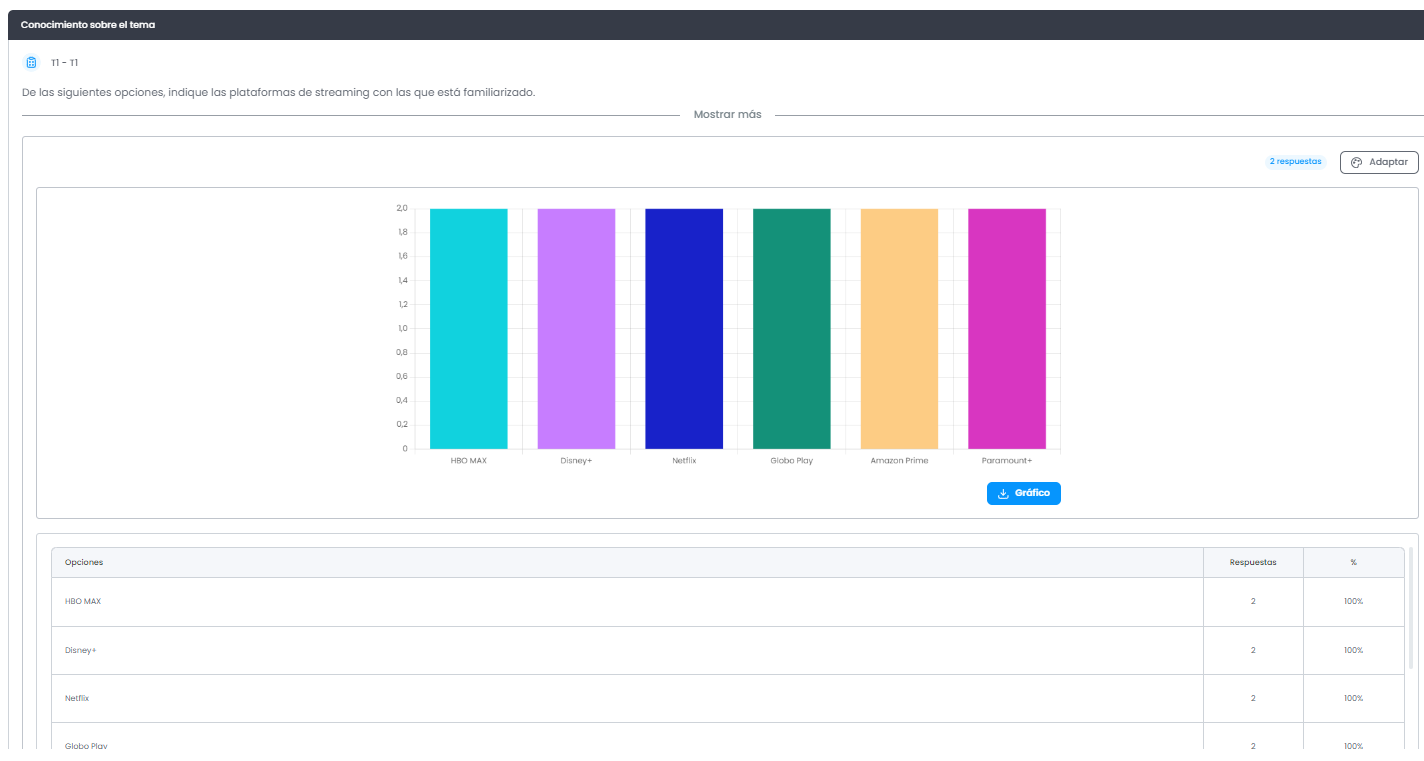Click the Paramount+ axis label
The width and height of the screenshot is (1424, 761).
pos(1007,461)
